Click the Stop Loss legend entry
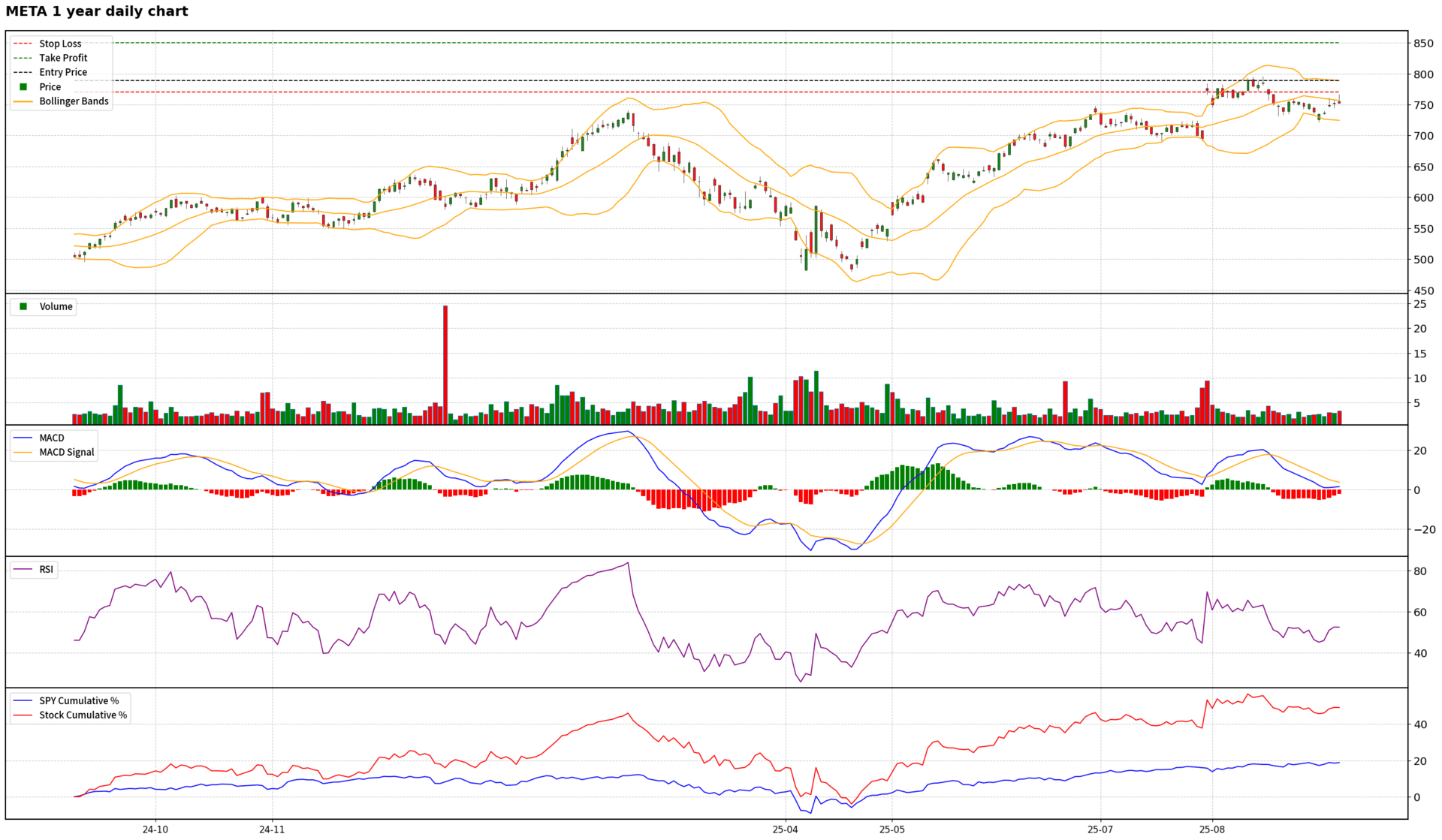Image resolution: width=1442 pixels, height=840 pixels. [x=60, y=44]
